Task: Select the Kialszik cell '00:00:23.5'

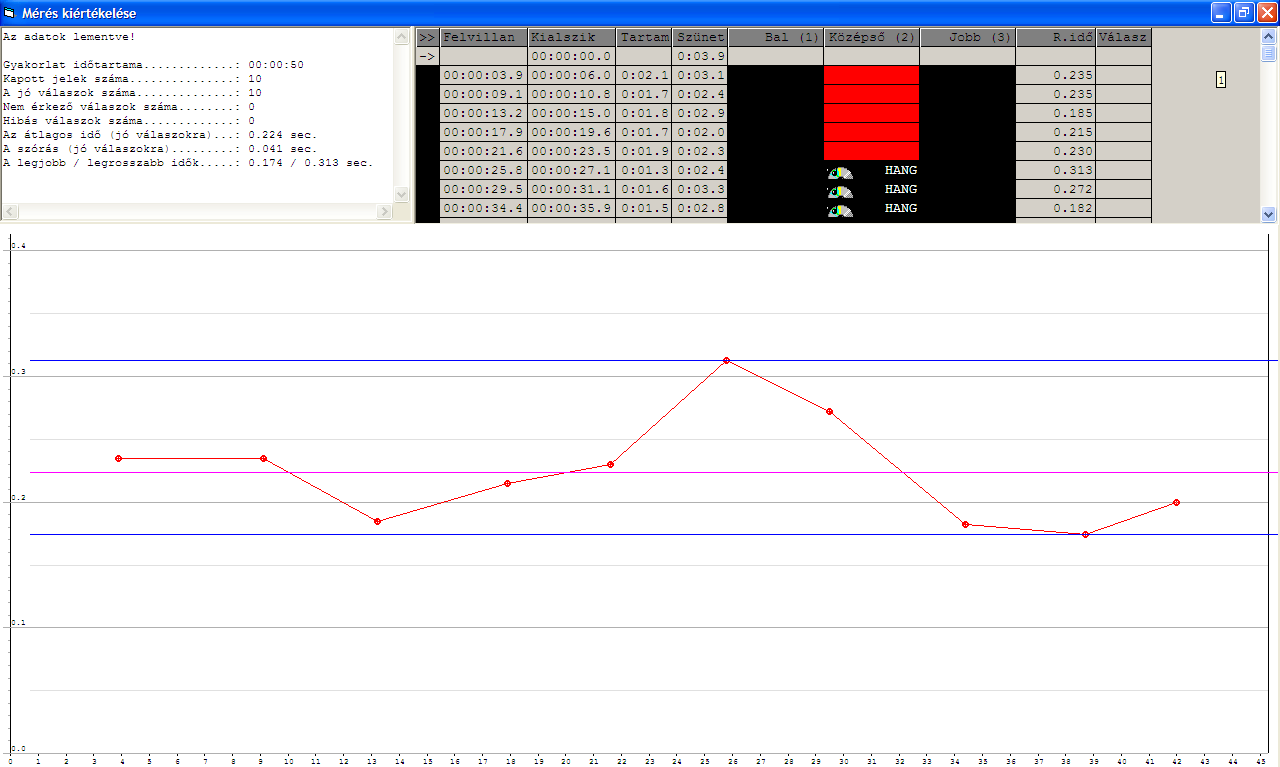Action: pos(571,151)
